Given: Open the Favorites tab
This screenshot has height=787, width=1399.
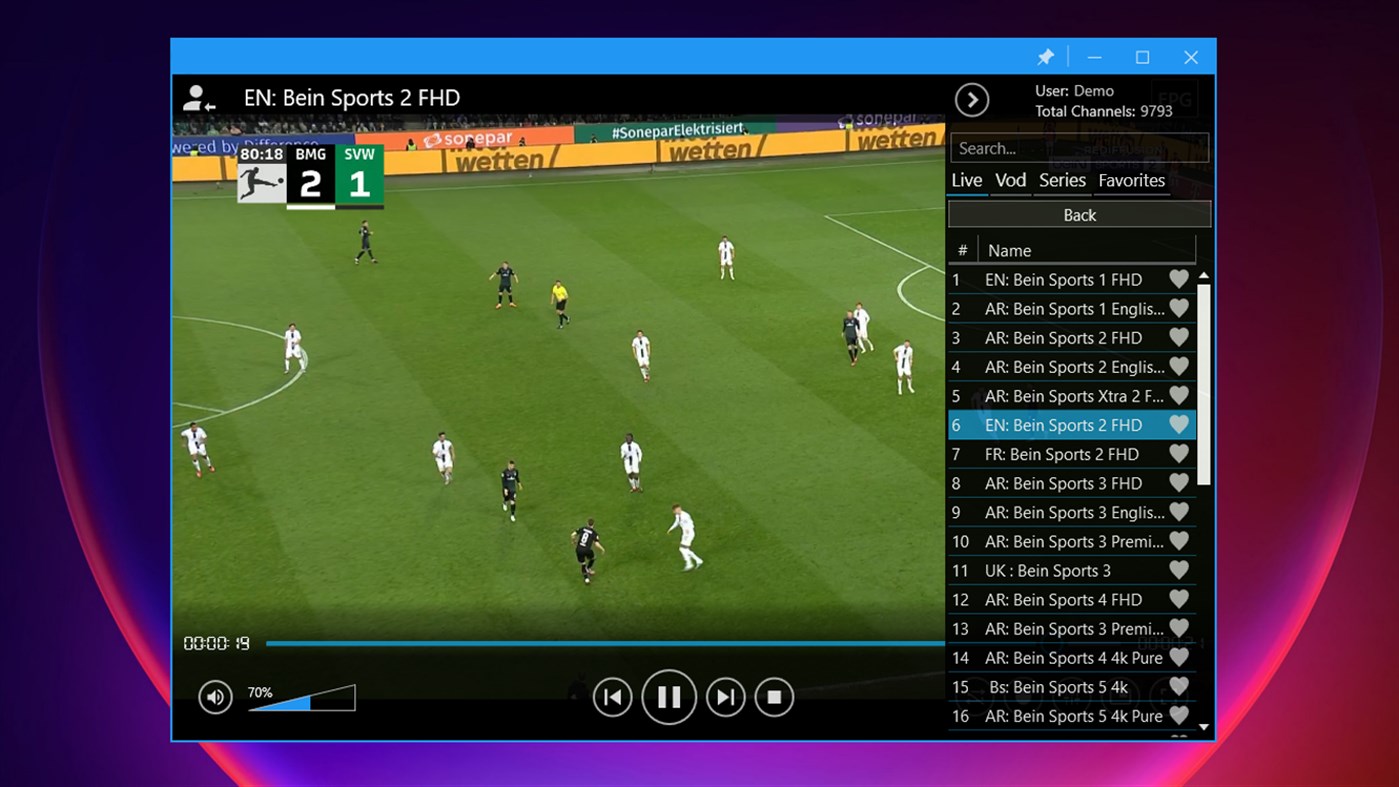Looking at the screenshot, I should [1131, 180].
